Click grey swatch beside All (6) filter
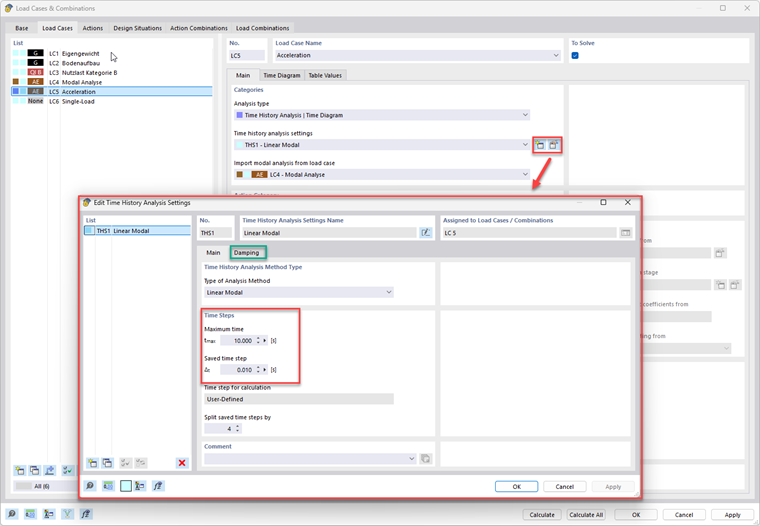760x526 pixels. (x=24, y=486)
